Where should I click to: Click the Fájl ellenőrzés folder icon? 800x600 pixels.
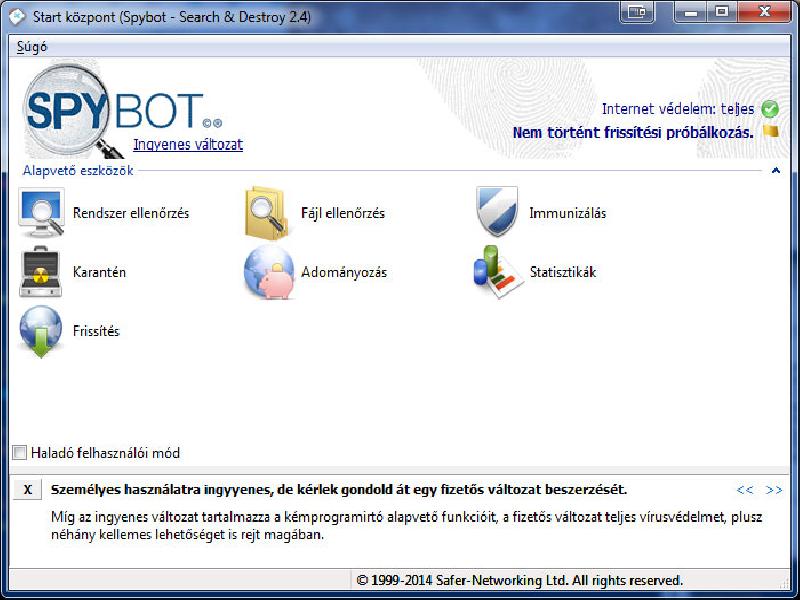tap(266, 213)
